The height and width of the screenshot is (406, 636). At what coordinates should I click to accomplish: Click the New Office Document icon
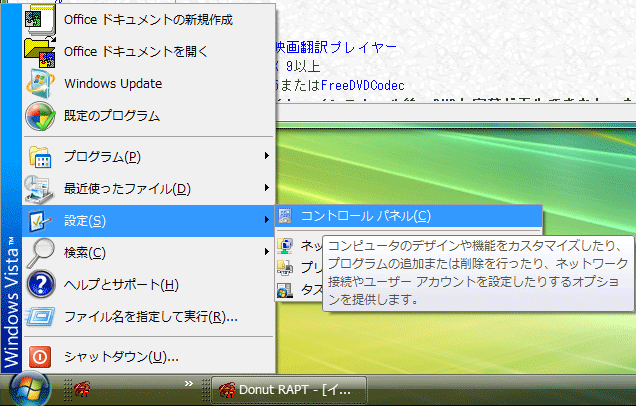pyautogui.click(x=40, y=19)
